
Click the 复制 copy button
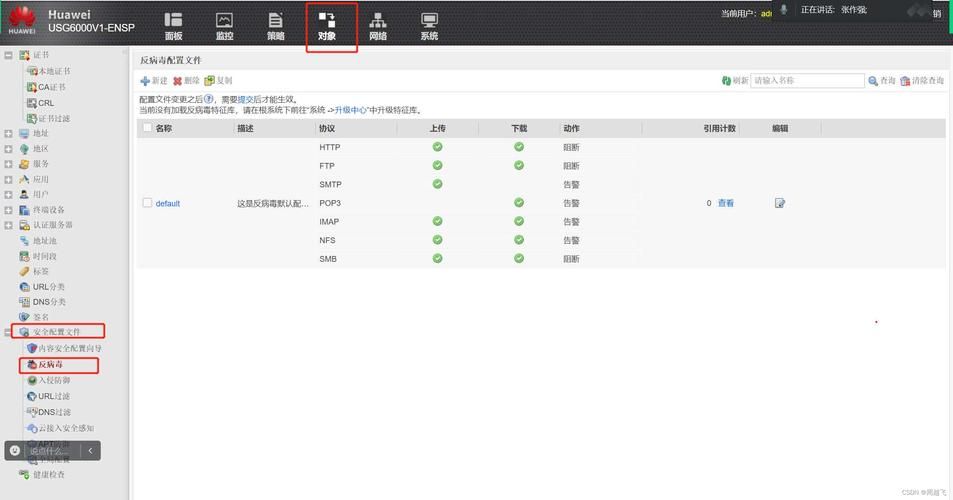coord(219,80)
